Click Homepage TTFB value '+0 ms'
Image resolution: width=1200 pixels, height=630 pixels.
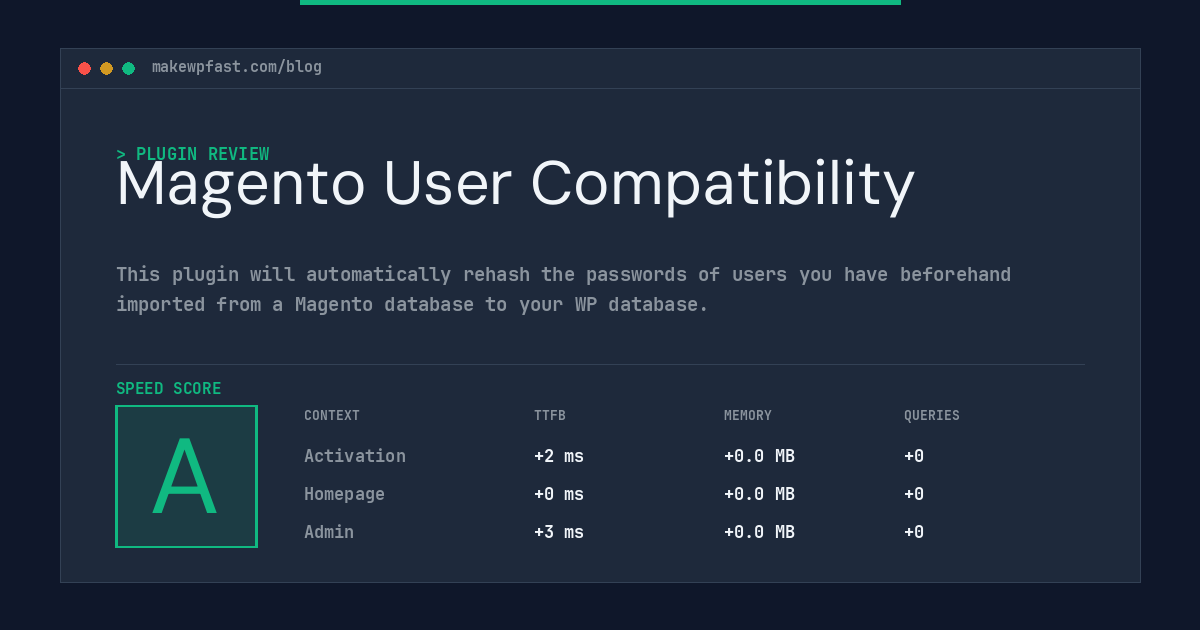point(559,494)
